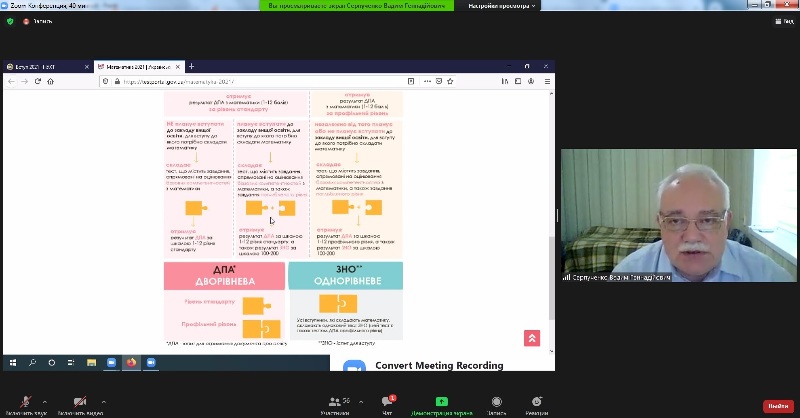Select the Математика 2021 browser tab

pyautogui.click(x=140, y=67)
